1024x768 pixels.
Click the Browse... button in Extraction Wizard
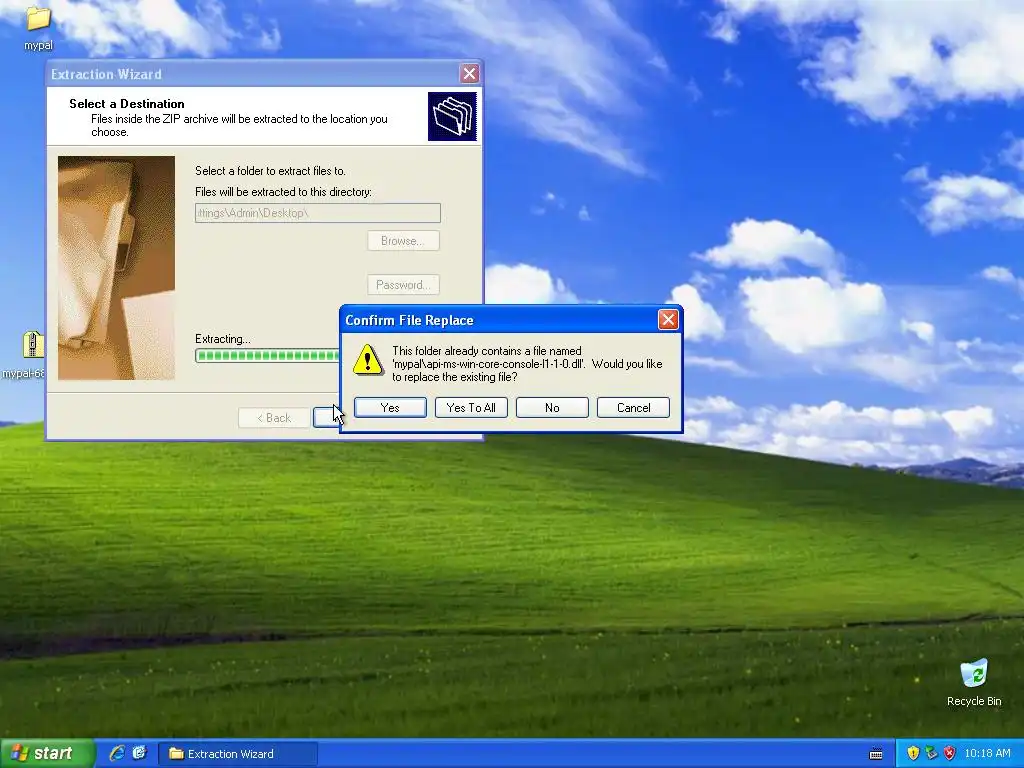click(x=403, y=240)
